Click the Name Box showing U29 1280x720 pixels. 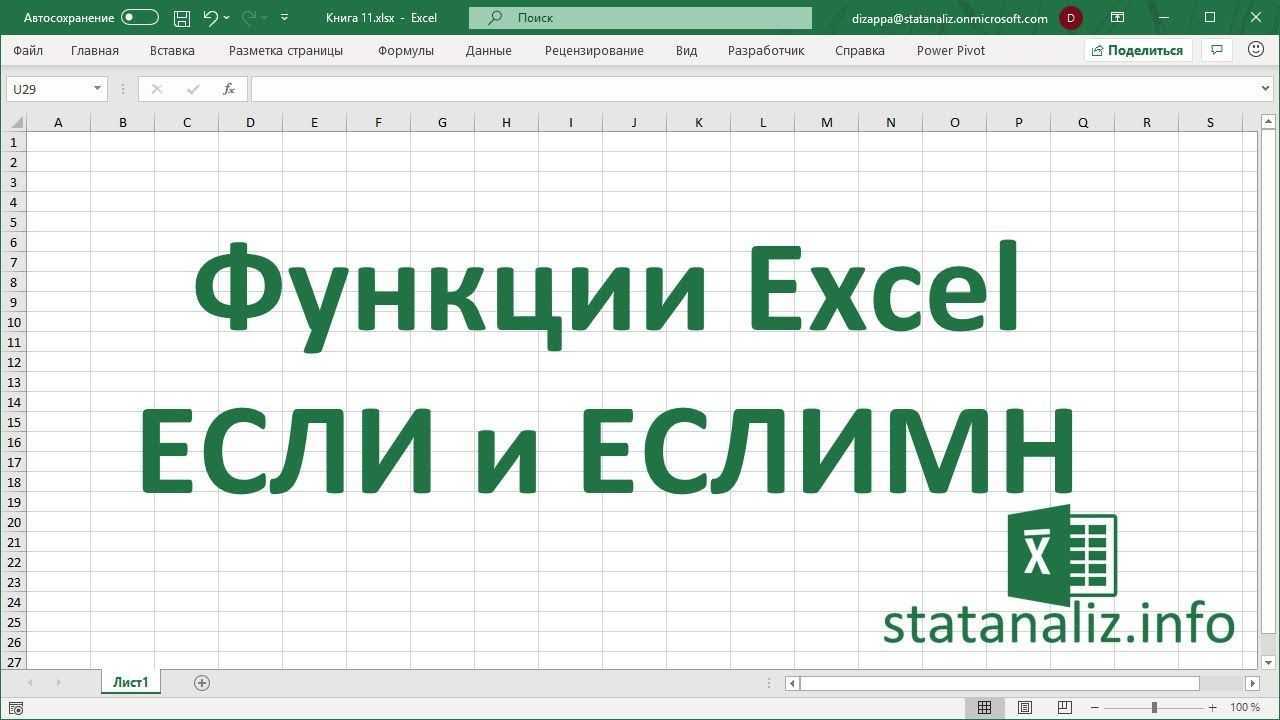49,89
